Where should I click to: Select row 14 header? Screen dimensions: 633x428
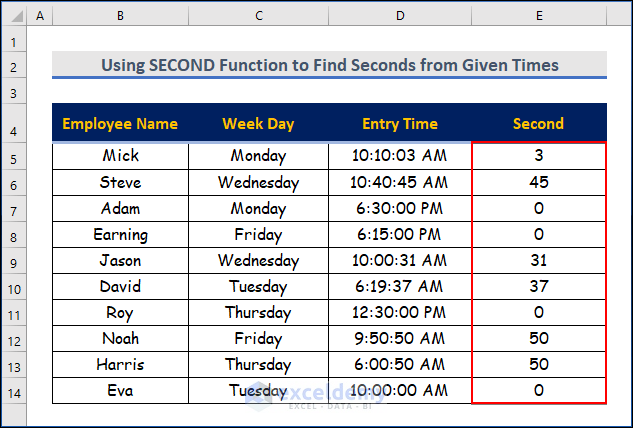[14, 391]
